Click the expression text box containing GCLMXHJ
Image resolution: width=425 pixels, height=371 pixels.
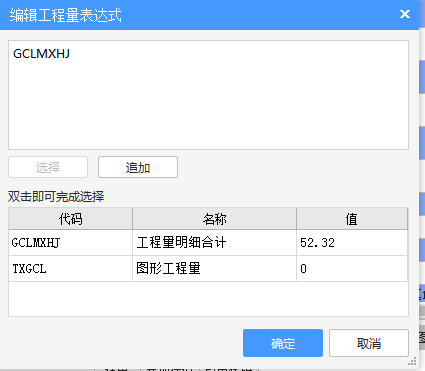[208, 95]
